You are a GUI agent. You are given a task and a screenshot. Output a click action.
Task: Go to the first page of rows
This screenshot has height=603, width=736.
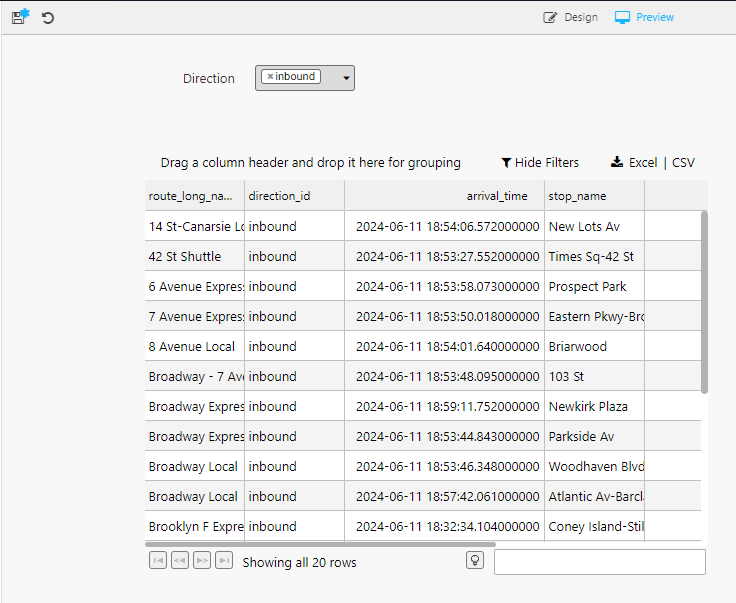click(x=158, y=561)
